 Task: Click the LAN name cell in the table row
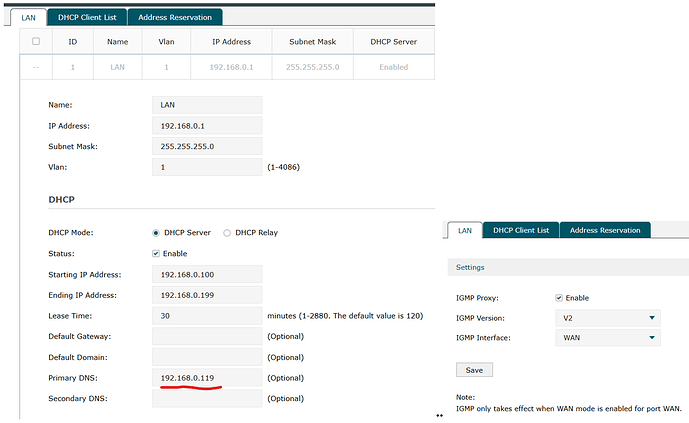coord(117,67)
